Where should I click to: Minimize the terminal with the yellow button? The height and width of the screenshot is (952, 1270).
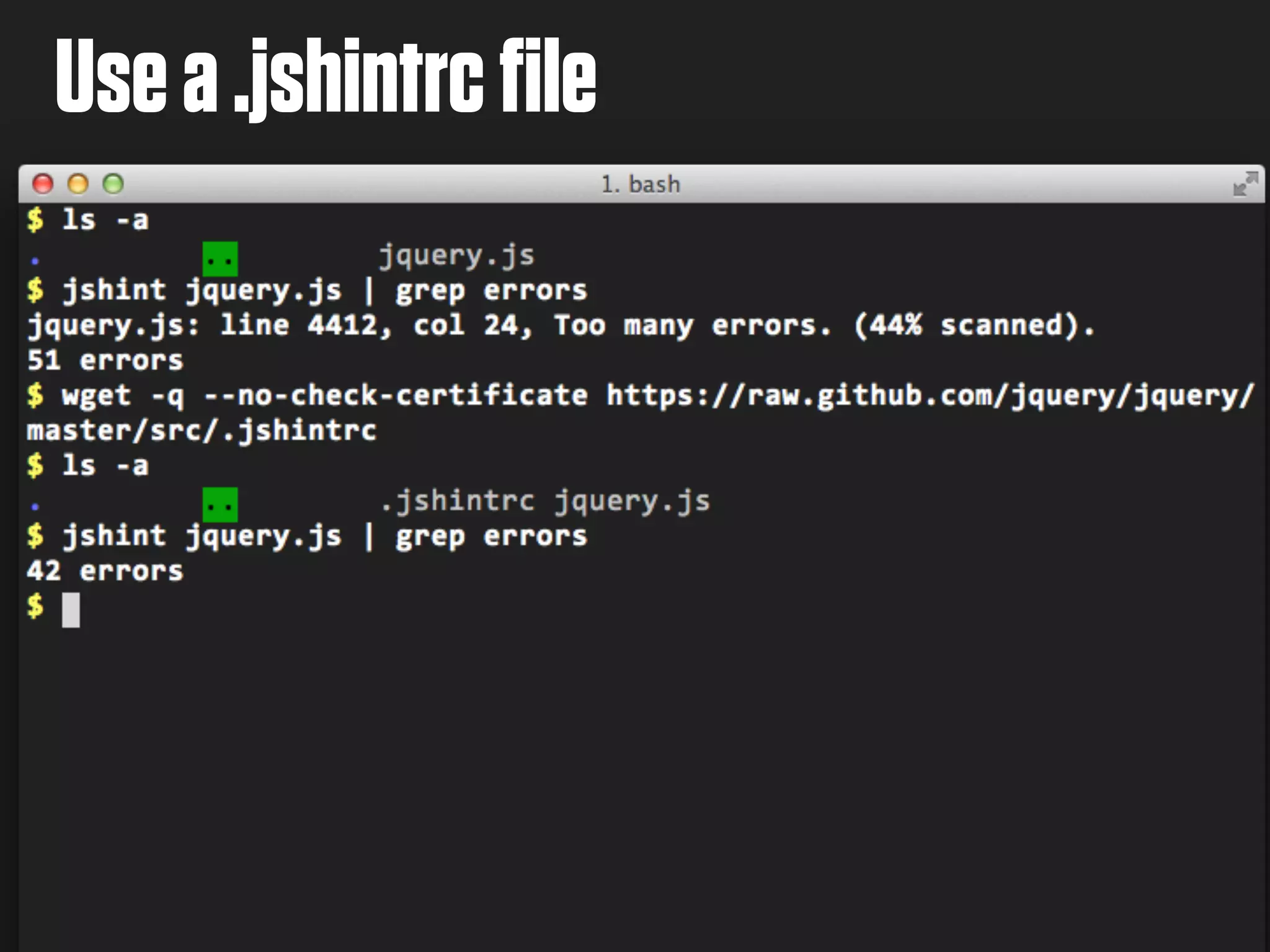[x=78, y=184]
